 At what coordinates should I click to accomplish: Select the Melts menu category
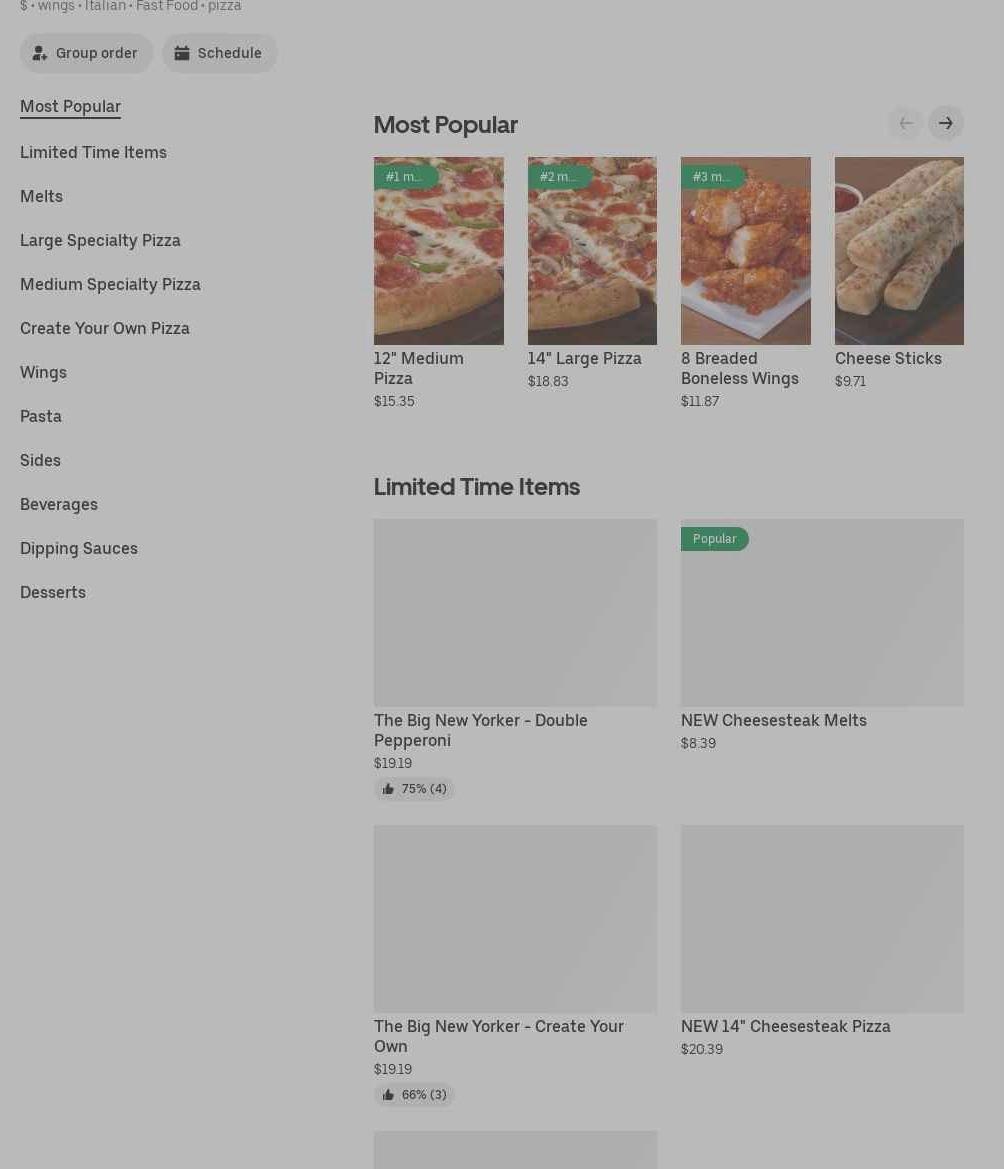pos(41,196)
